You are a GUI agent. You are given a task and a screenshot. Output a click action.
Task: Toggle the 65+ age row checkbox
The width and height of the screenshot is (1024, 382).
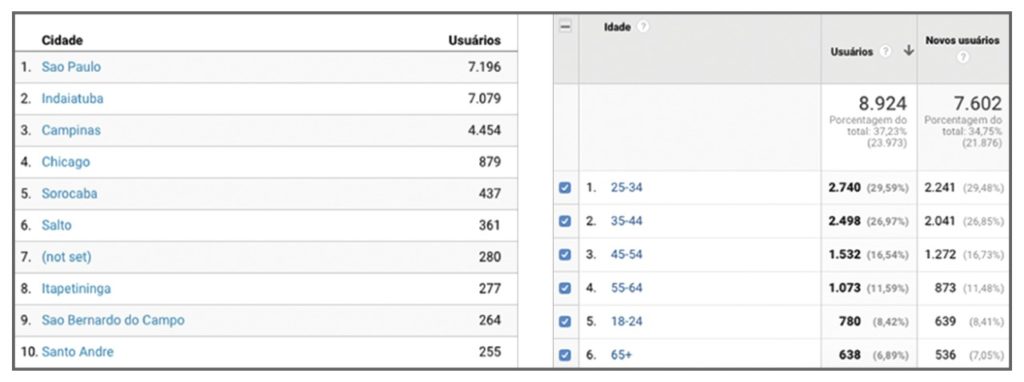pos(566,355)
